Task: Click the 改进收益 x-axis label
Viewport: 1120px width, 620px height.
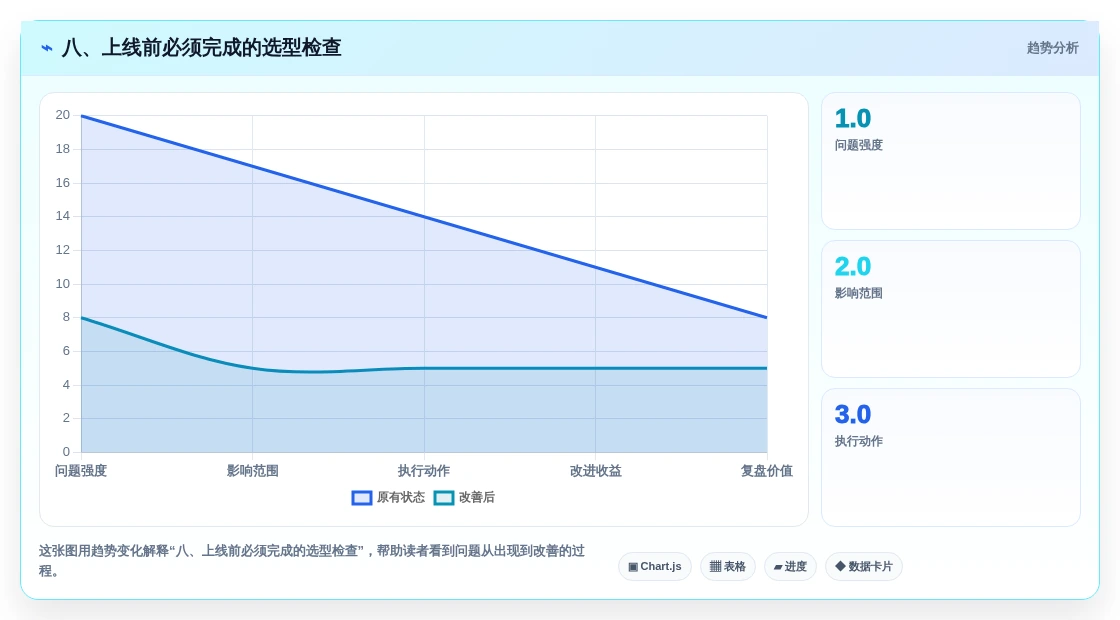Action: [595, 471]
